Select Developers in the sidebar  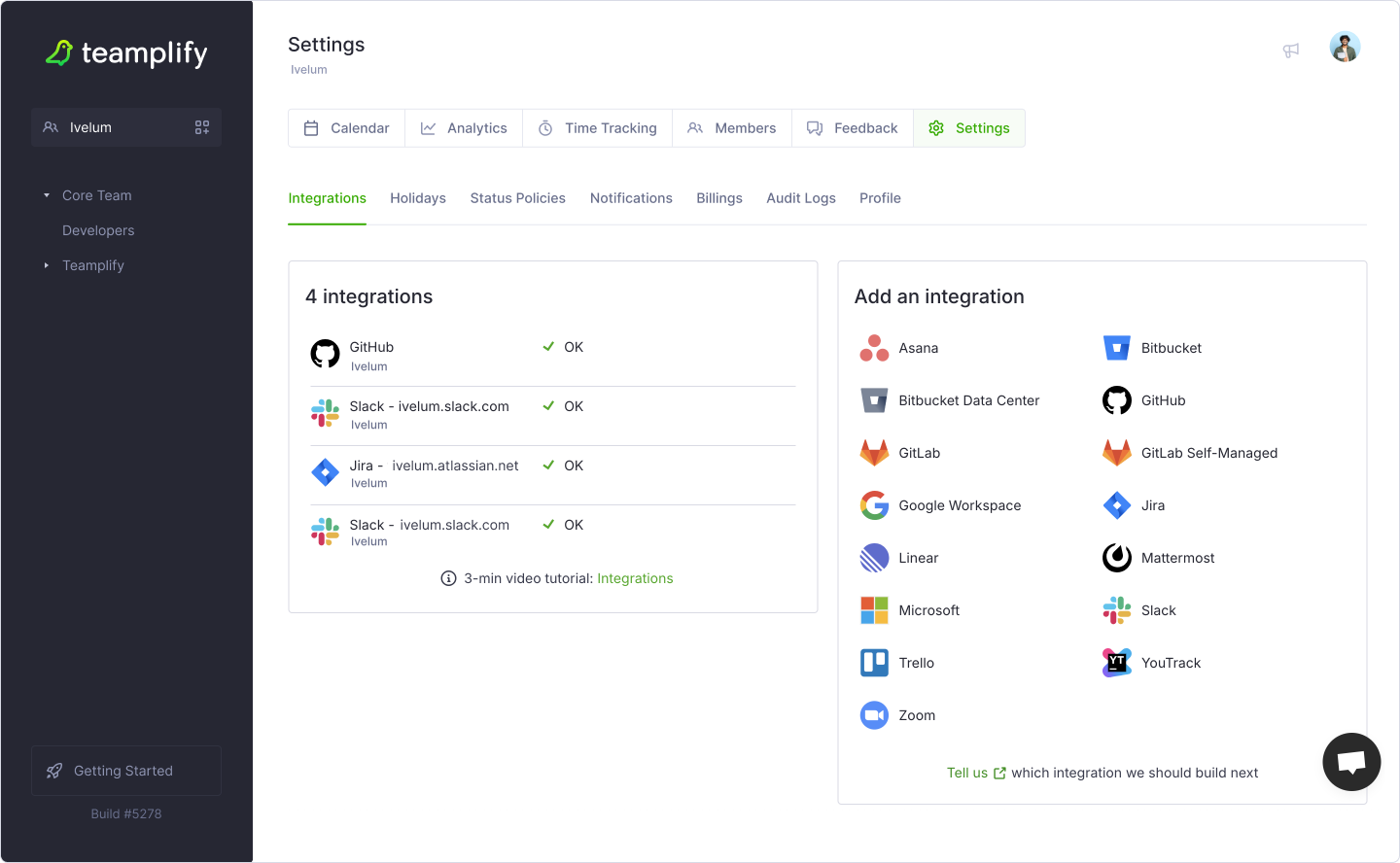pyautogui.click(x=98, y=230)
